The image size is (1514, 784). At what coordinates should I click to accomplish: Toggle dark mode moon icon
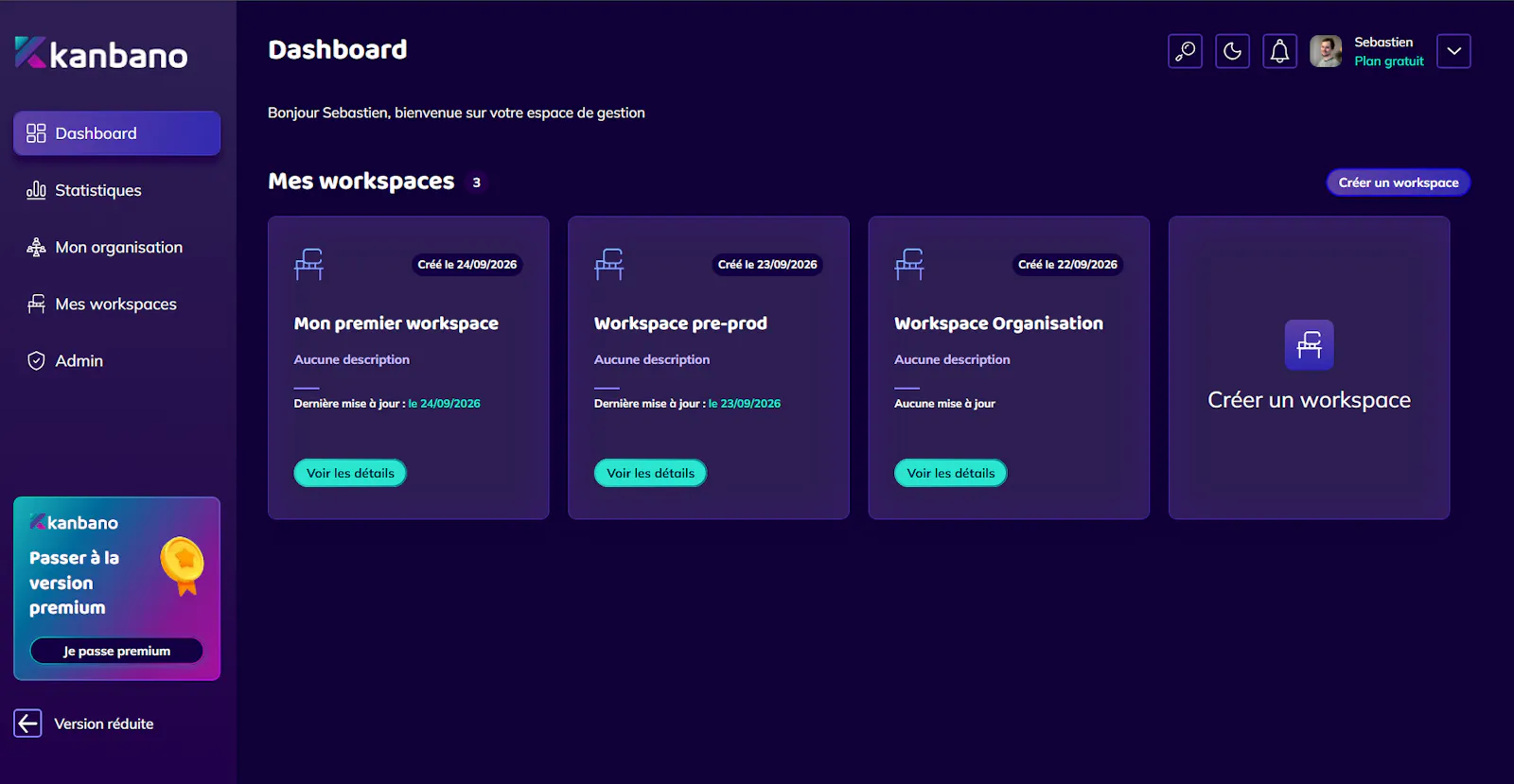click(1232, 51)
